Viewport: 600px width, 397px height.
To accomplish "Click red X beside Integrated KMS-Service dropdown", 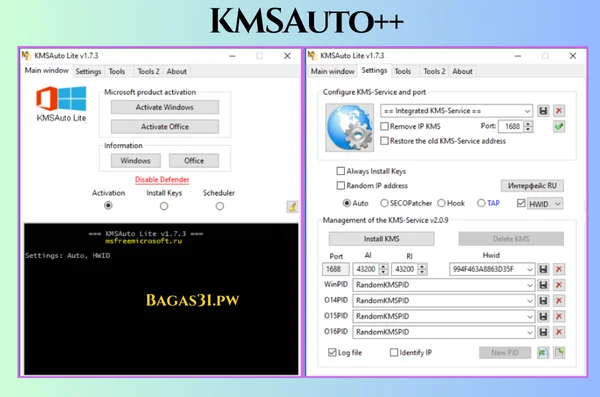I will (x=559, y=111).
